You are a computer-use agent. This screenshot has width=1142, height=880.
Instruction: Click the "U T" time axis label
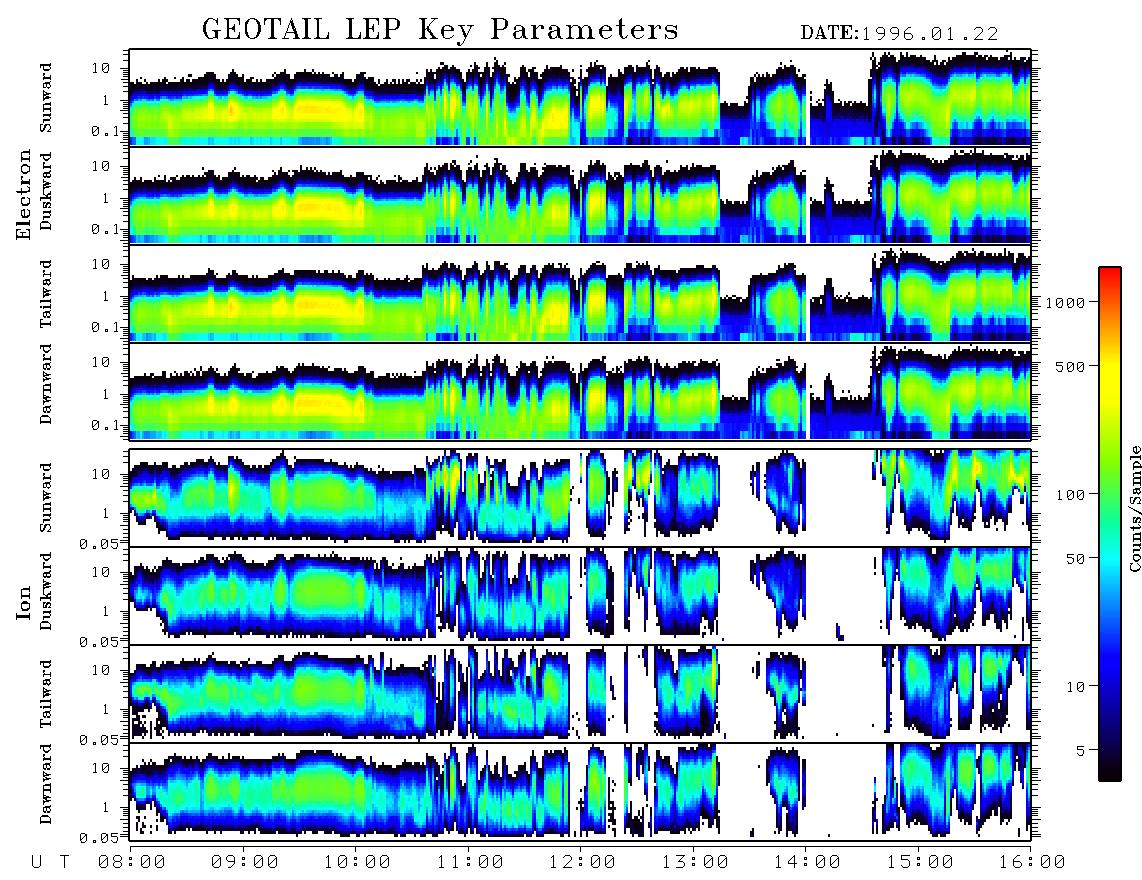(50, 863)
